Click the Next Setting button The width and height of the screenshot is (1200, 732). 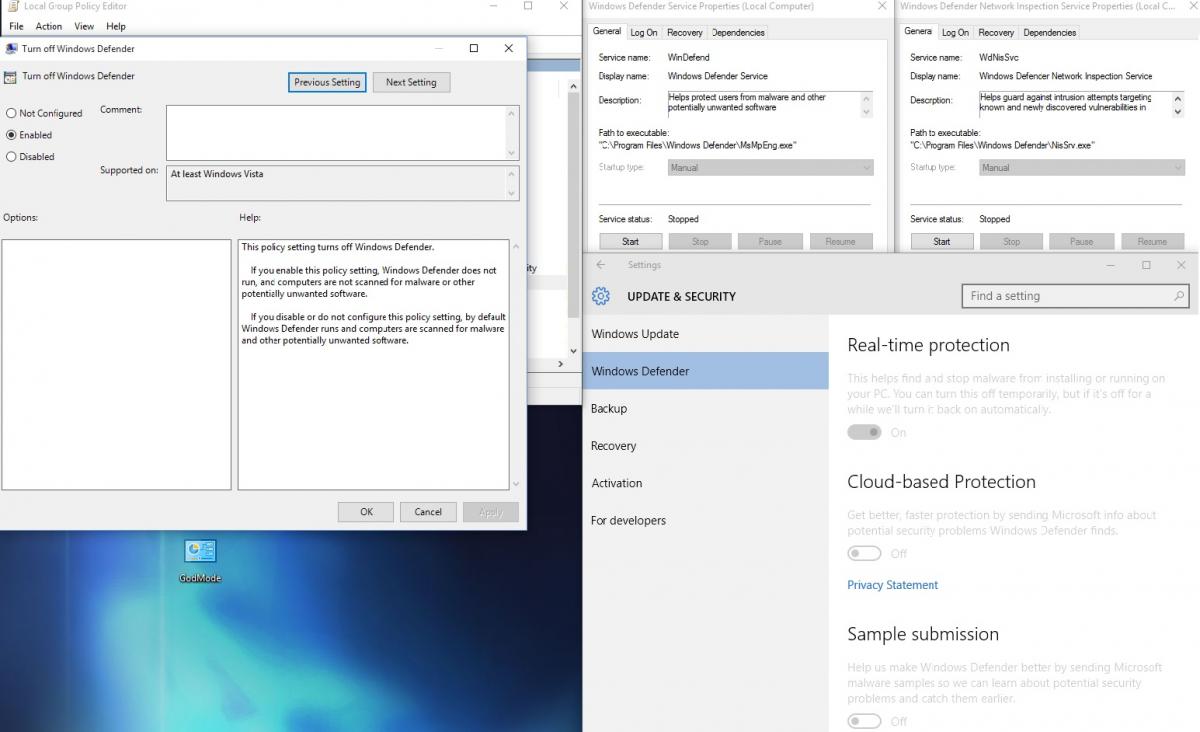(x=411, y=82)
